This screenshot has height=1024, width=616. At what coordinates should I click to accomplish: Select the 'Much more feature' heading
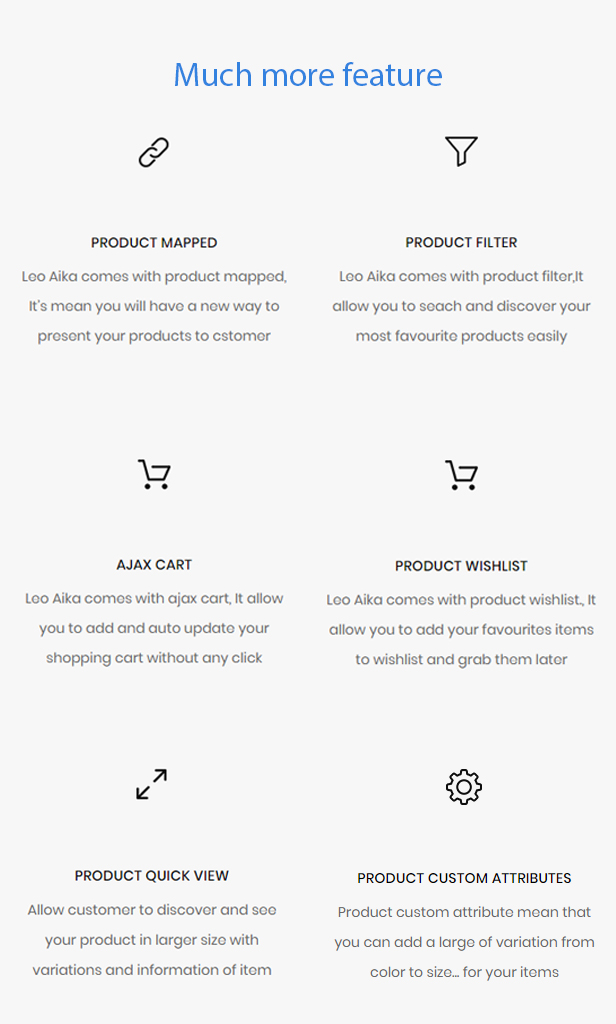[x=308, y=75]
